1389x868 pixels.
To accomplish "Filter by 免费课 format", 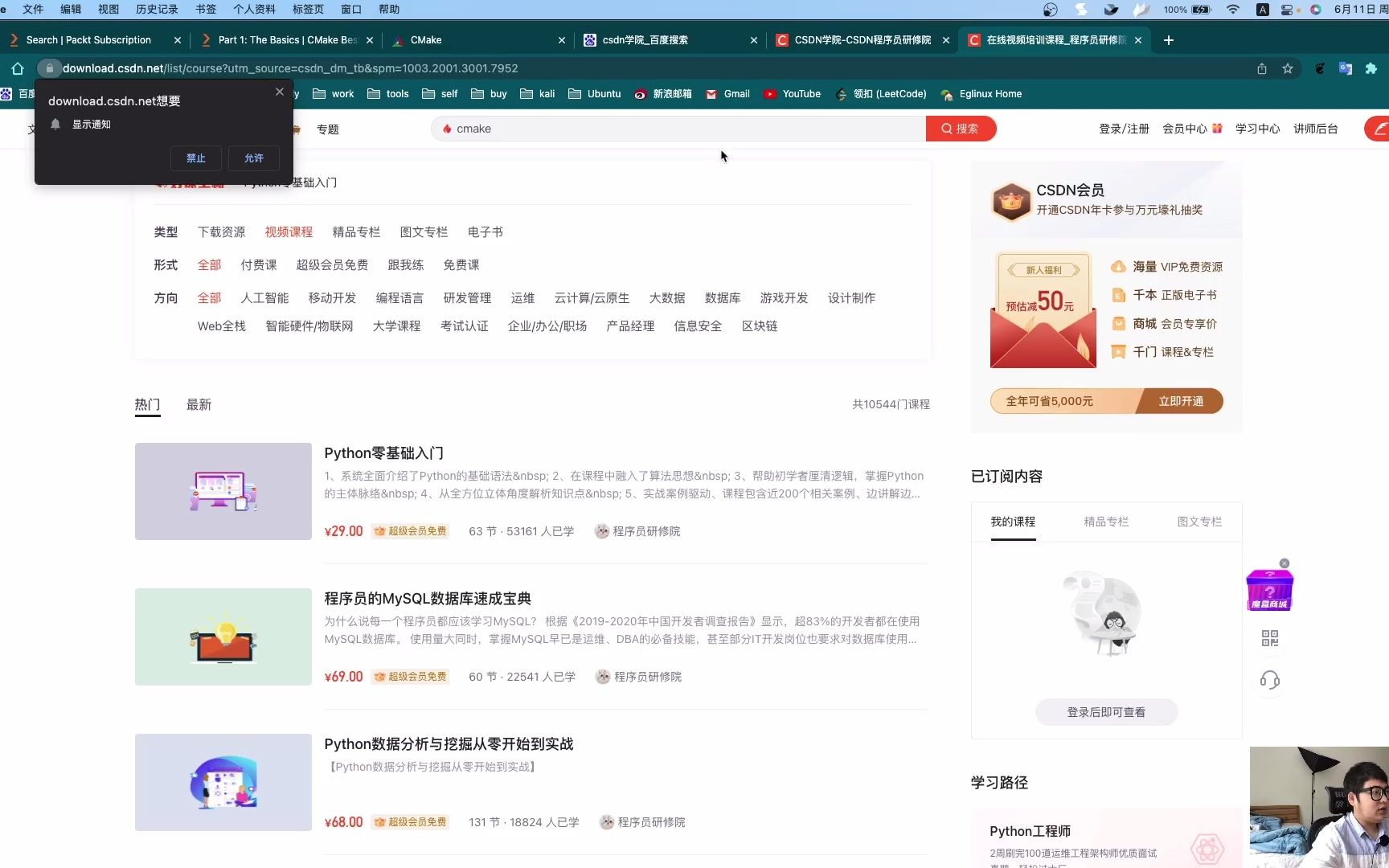I will (461, 265).
